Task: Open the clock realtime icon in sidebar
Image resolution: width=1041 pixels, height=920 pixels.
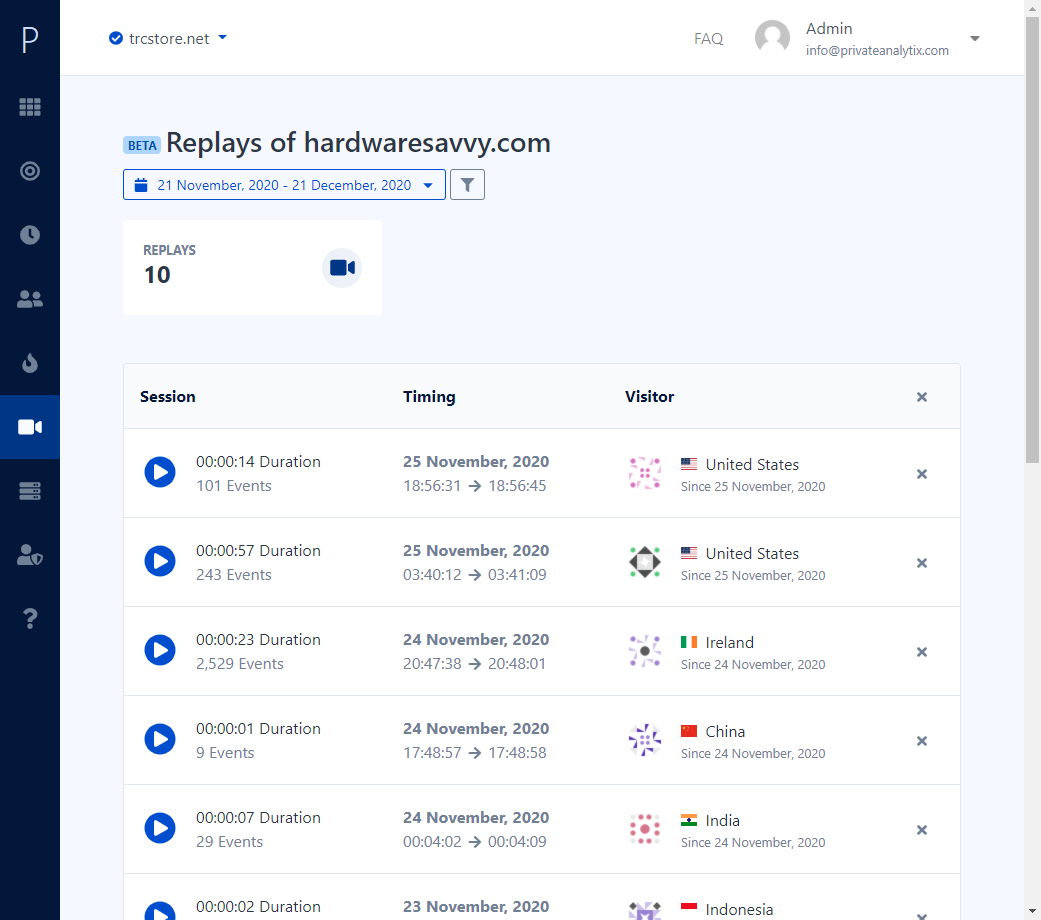Action: (30, 235)
